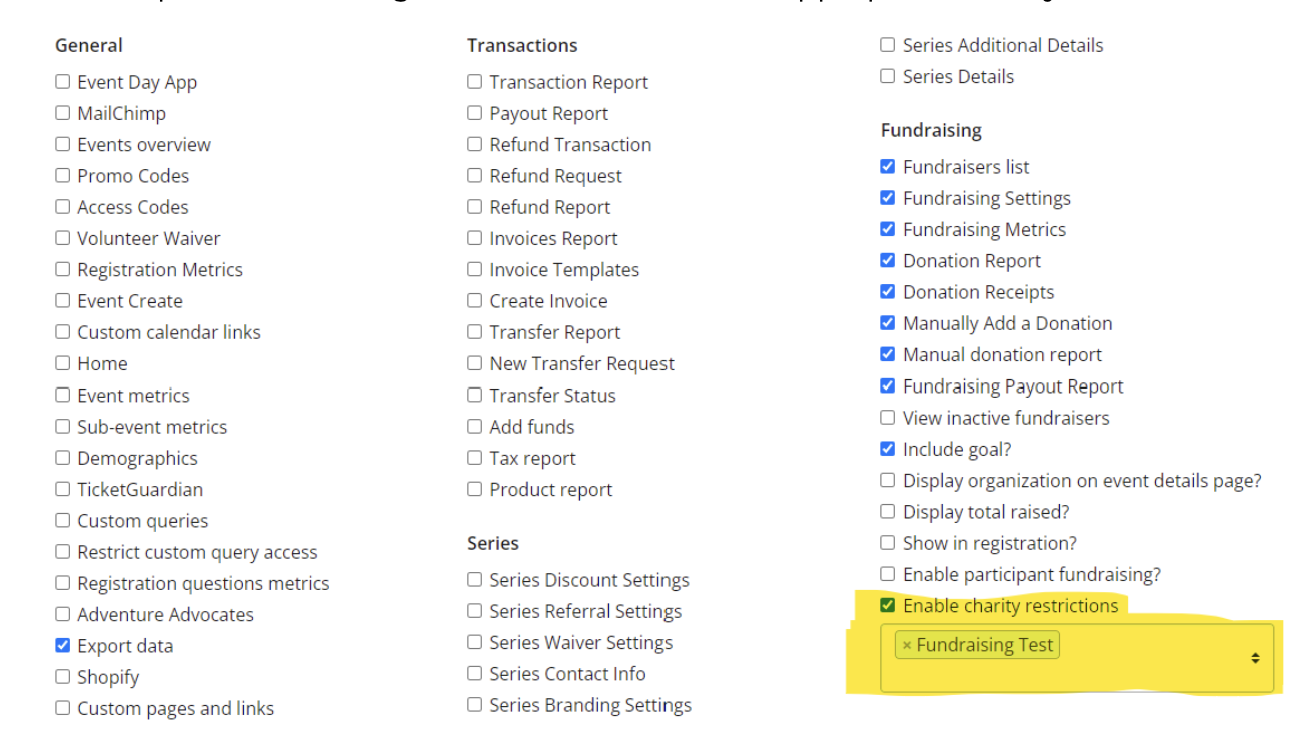The width and height of the screenshot is (1298, 752).
Task: Check the MailChimp permission
Action: [63, 113]
